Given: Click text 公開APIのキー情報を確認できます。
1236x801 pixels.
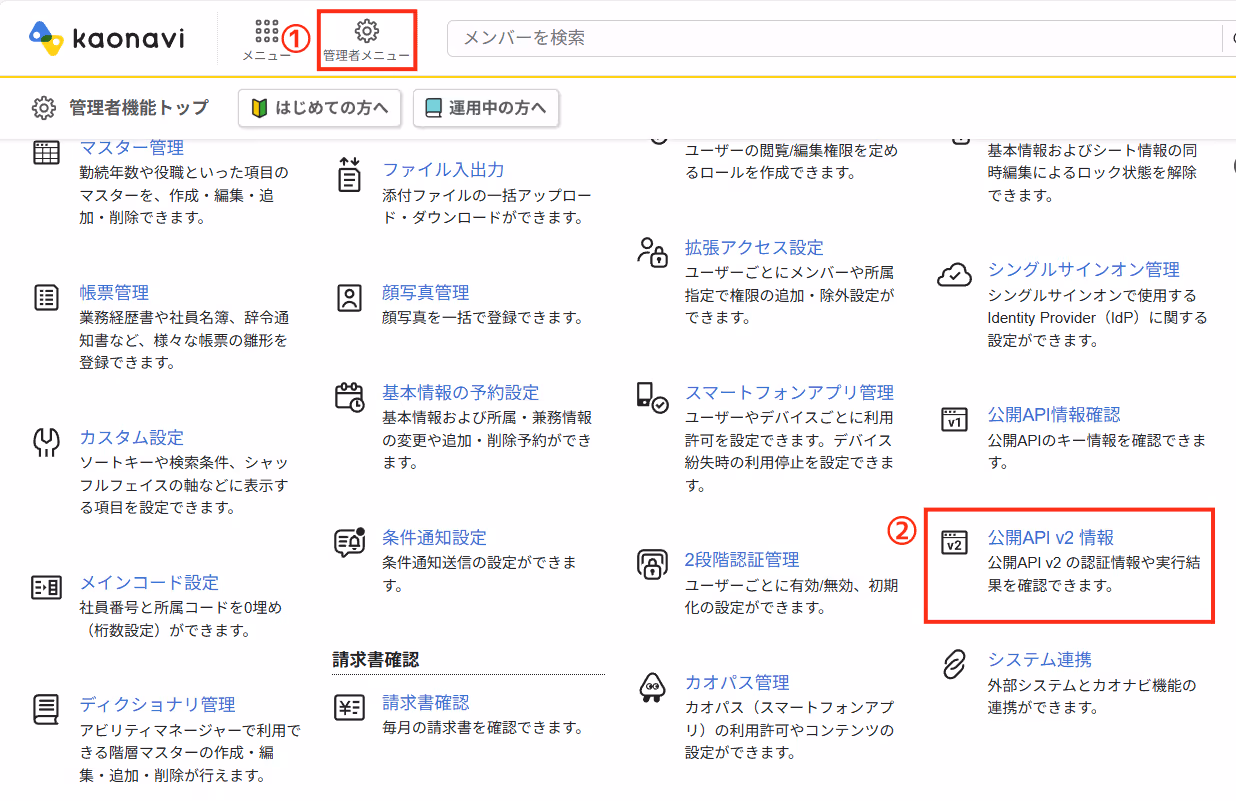Looking at the screenshot, I should tap(1097, 451).
